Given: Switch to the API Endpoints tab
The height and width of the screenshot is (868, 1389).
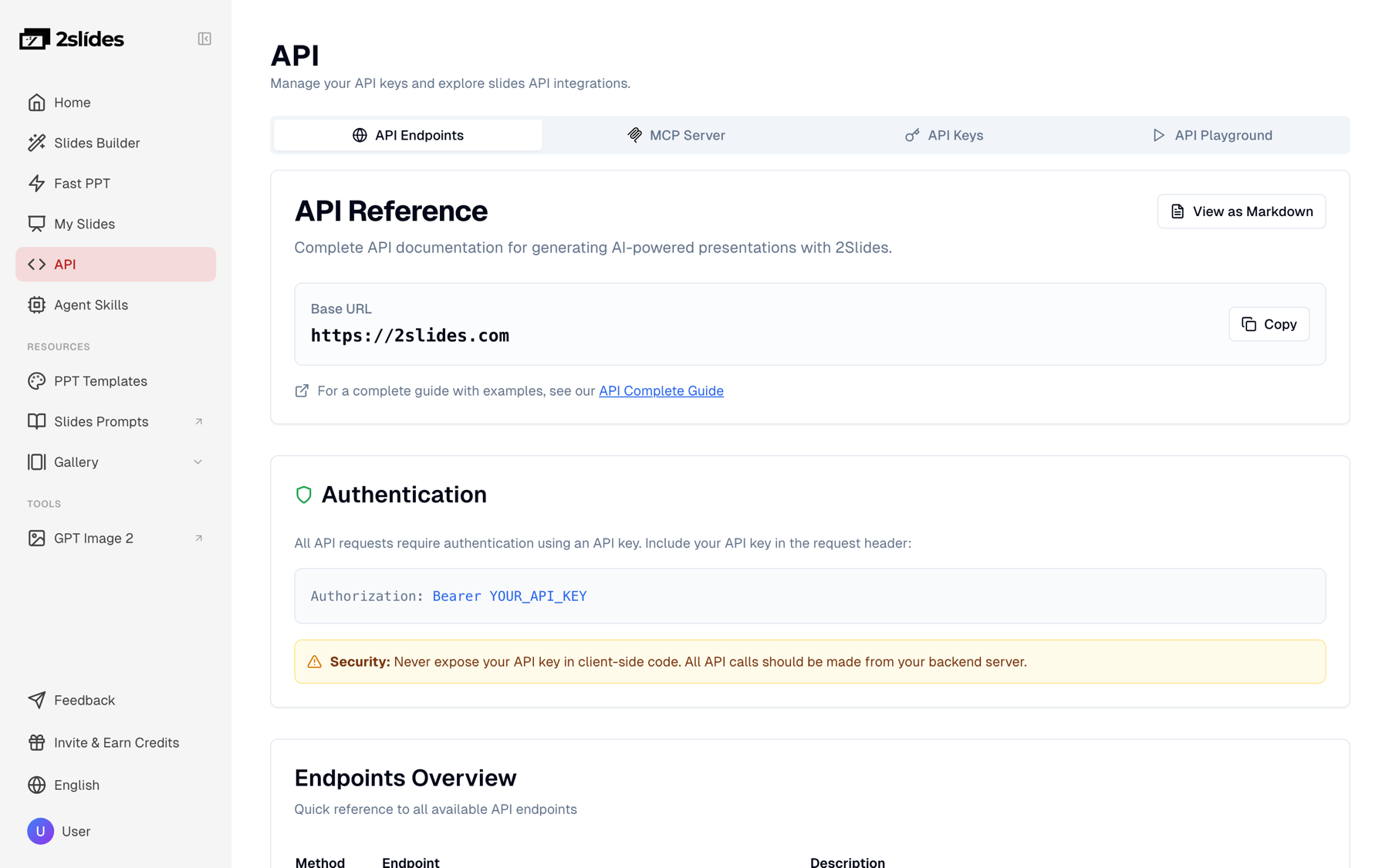Looking at the screenshot, I should (x=407, y=135).
